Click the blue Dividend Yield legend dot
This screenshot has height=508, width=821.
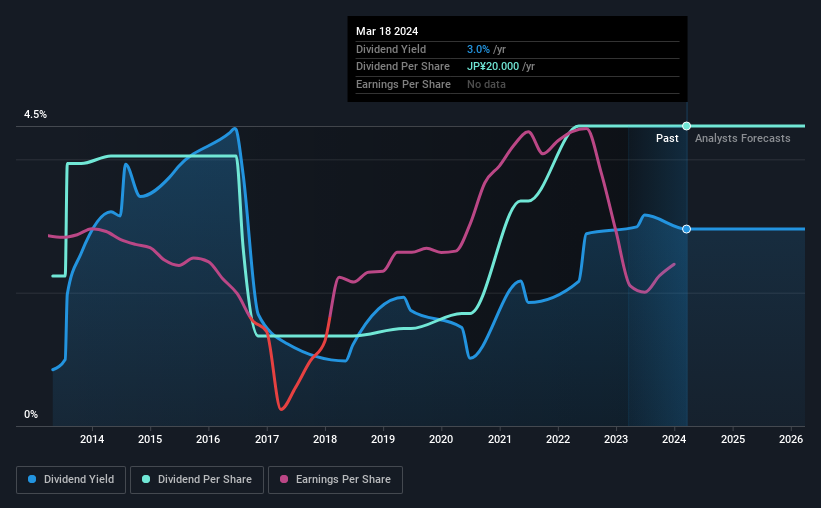pyautogui.click(x=32, y=479)
